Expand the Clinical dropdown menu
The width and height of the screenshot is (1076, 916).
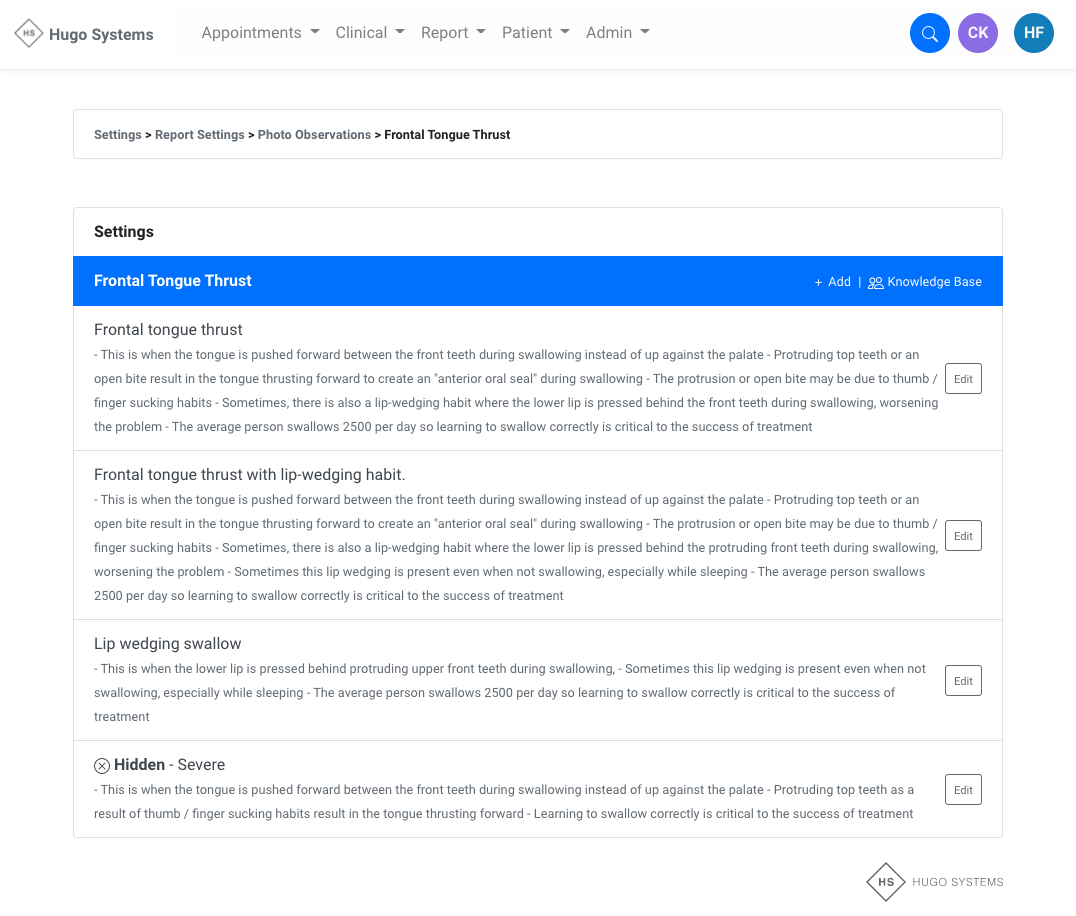(x=369, y=33)
